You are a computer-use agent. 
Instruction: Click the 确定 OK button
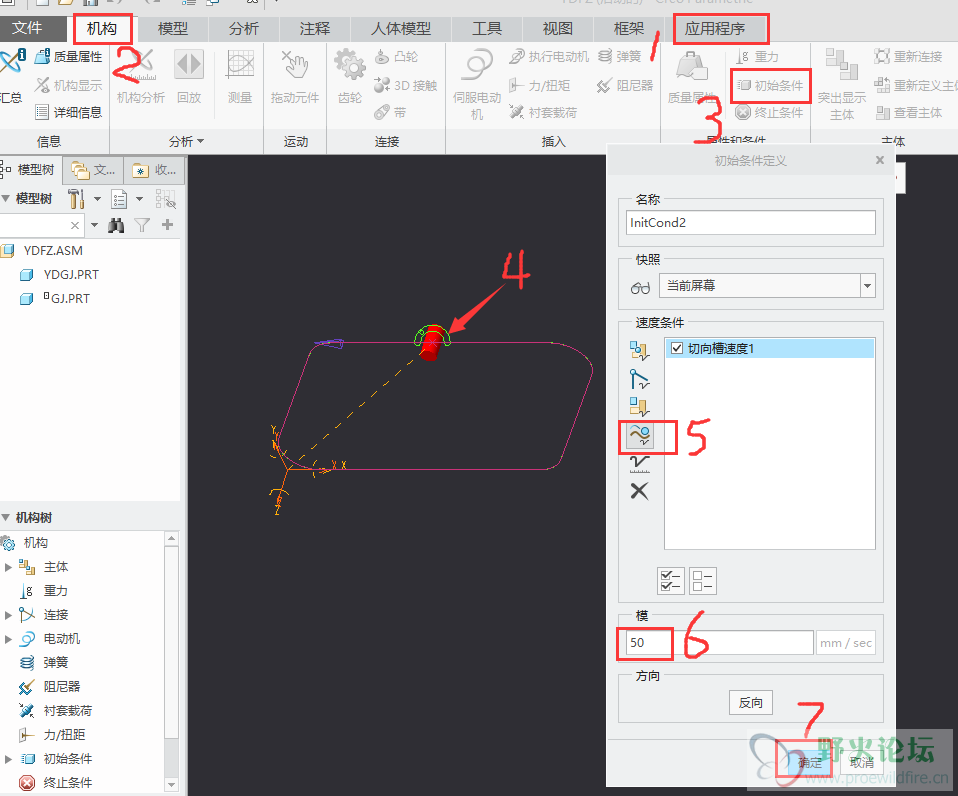point(811,762)
